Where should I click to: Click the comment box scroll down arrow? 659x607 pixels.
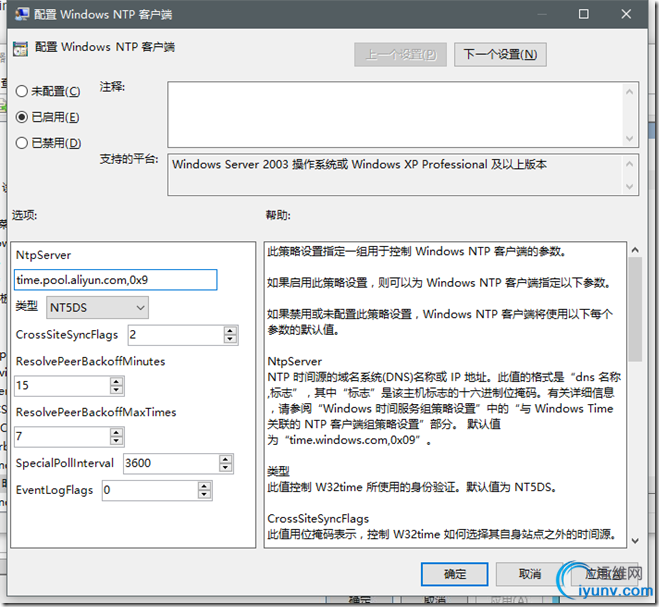tap(629, 138)
